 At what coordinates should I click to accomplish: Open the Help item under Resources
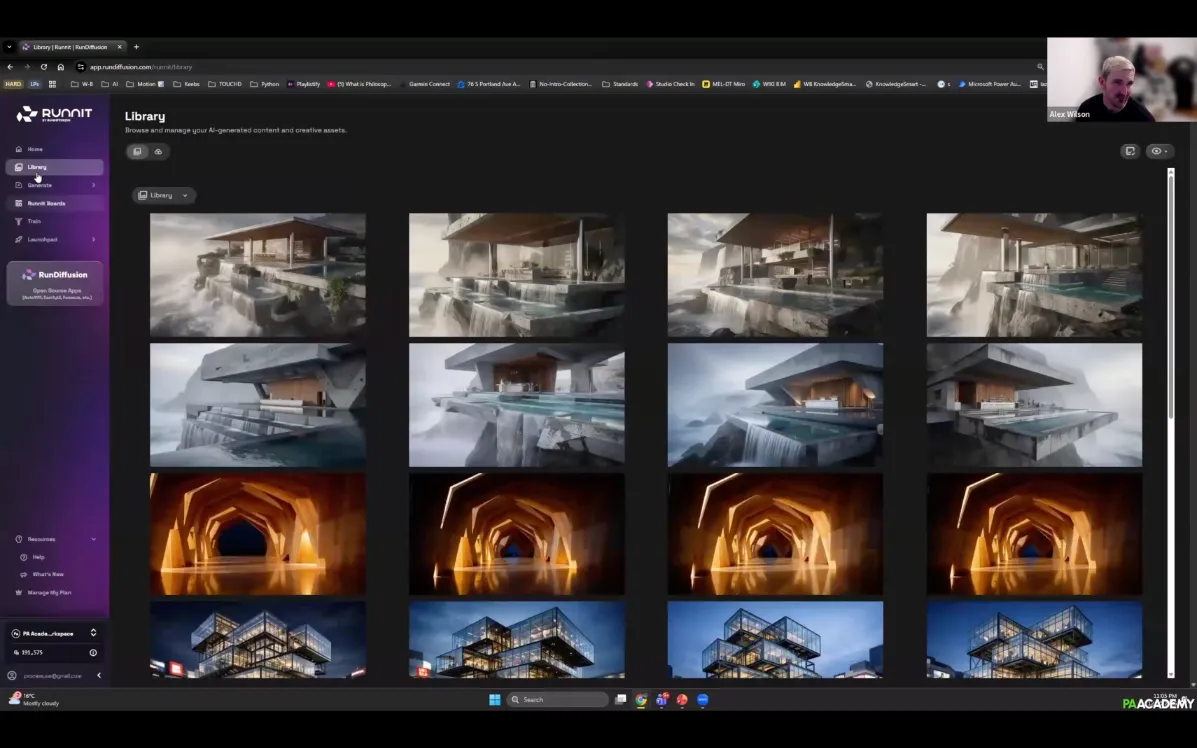[38, 557]
